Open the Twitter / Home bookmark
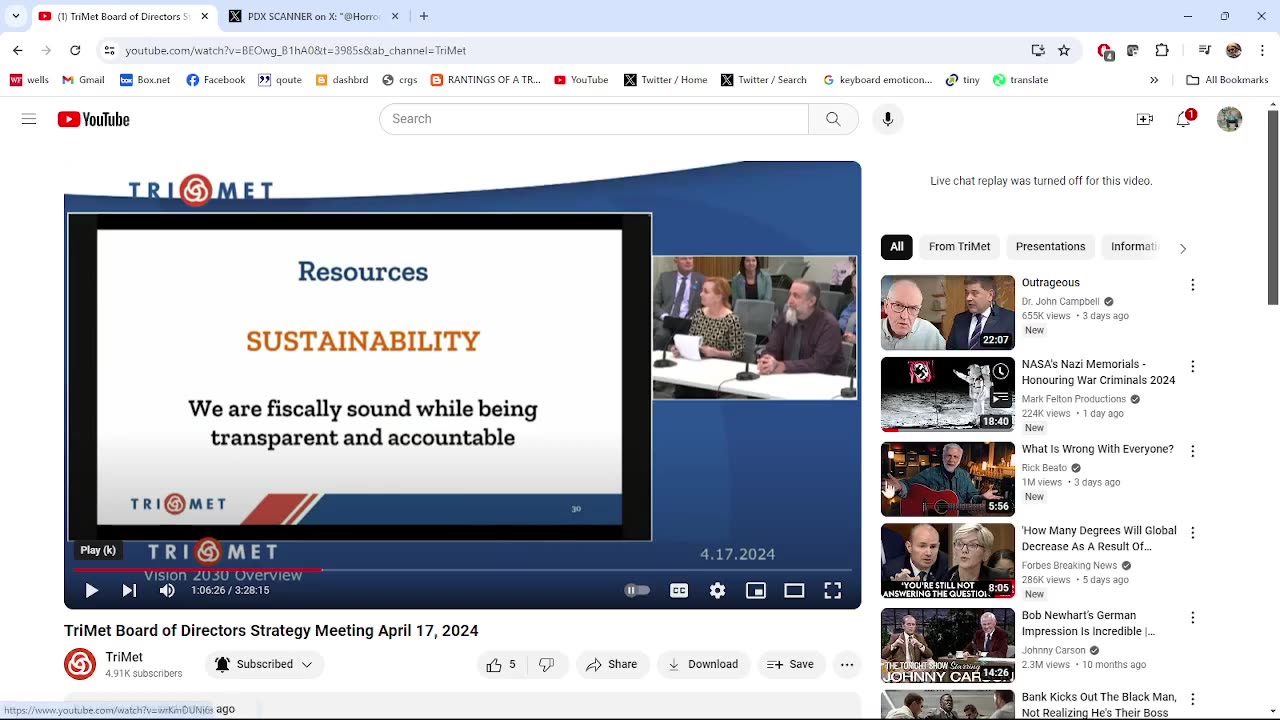1280x720 pixels. click(665, 80)
